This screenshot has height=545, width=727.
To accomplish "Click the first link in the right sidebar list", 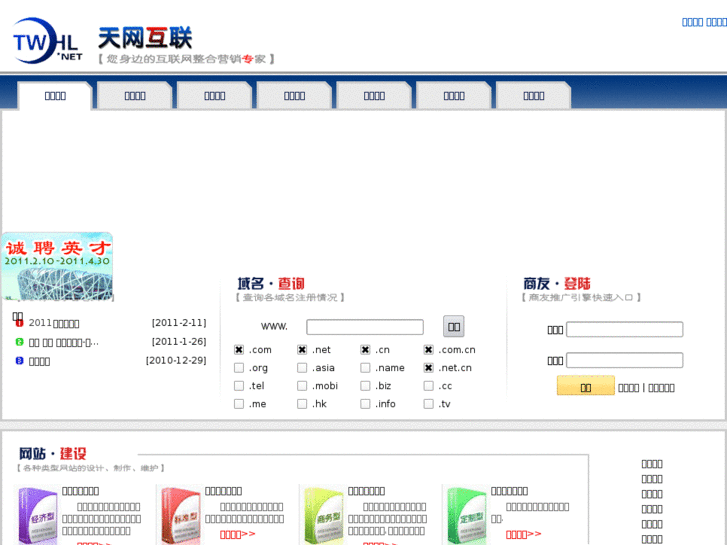I will coord(652,464).
